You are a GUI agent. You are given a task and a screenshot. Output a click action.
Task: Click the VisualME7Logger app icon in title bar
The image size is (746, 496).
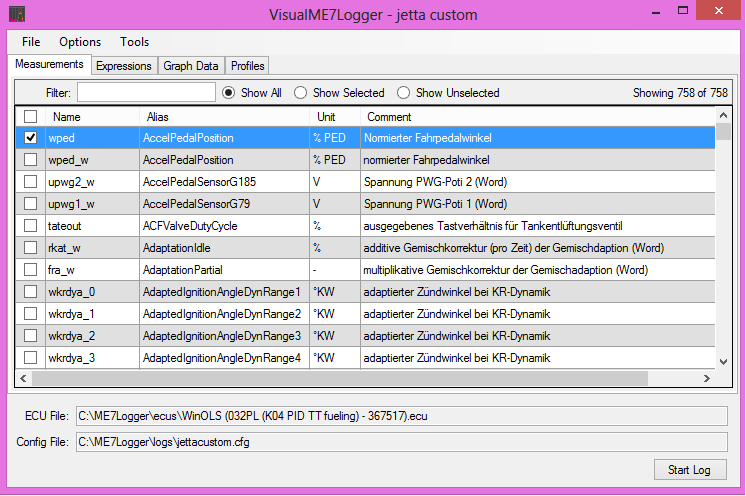pos(17,14)
